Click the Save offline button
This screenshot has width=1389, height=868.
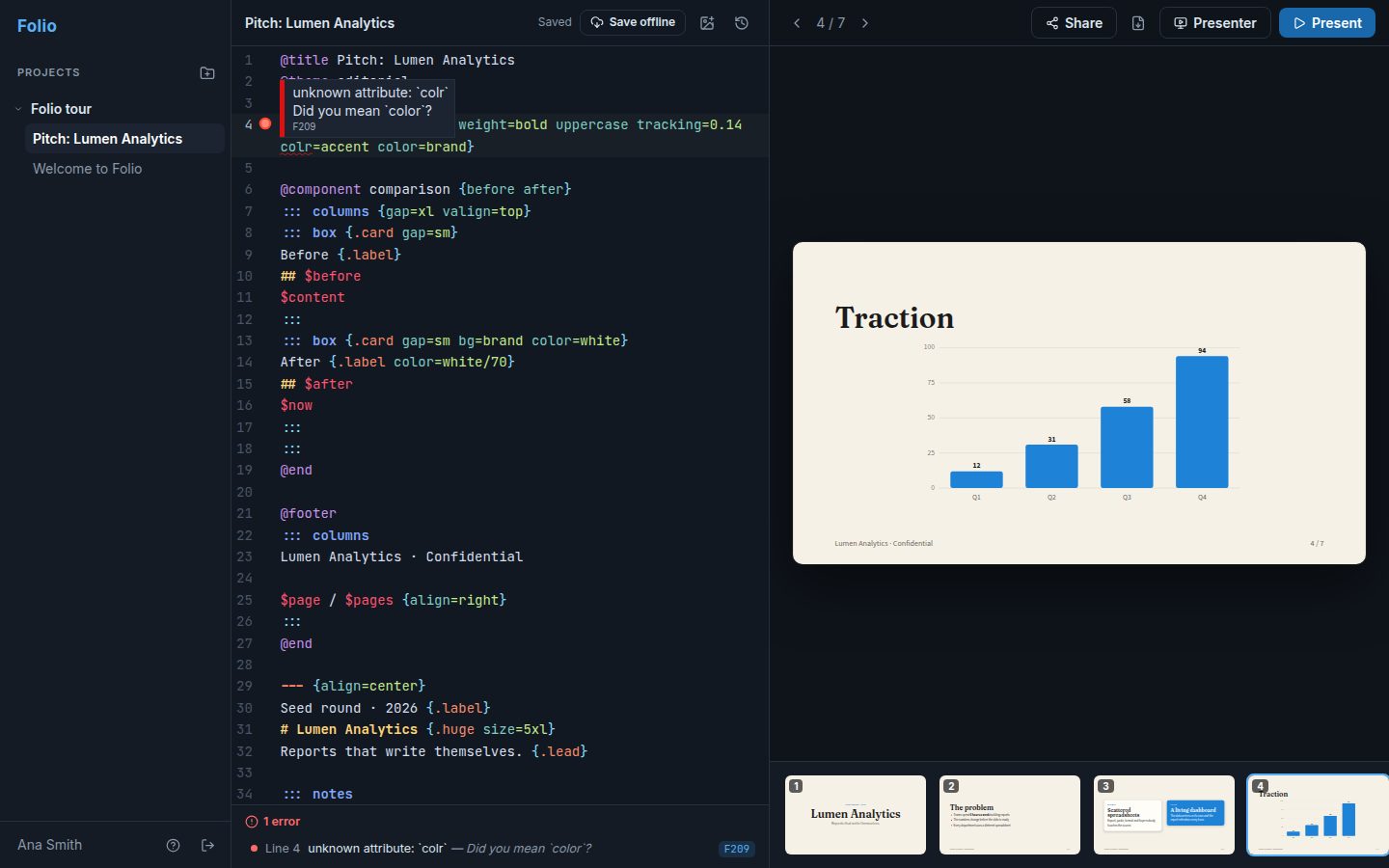(633, 22)
